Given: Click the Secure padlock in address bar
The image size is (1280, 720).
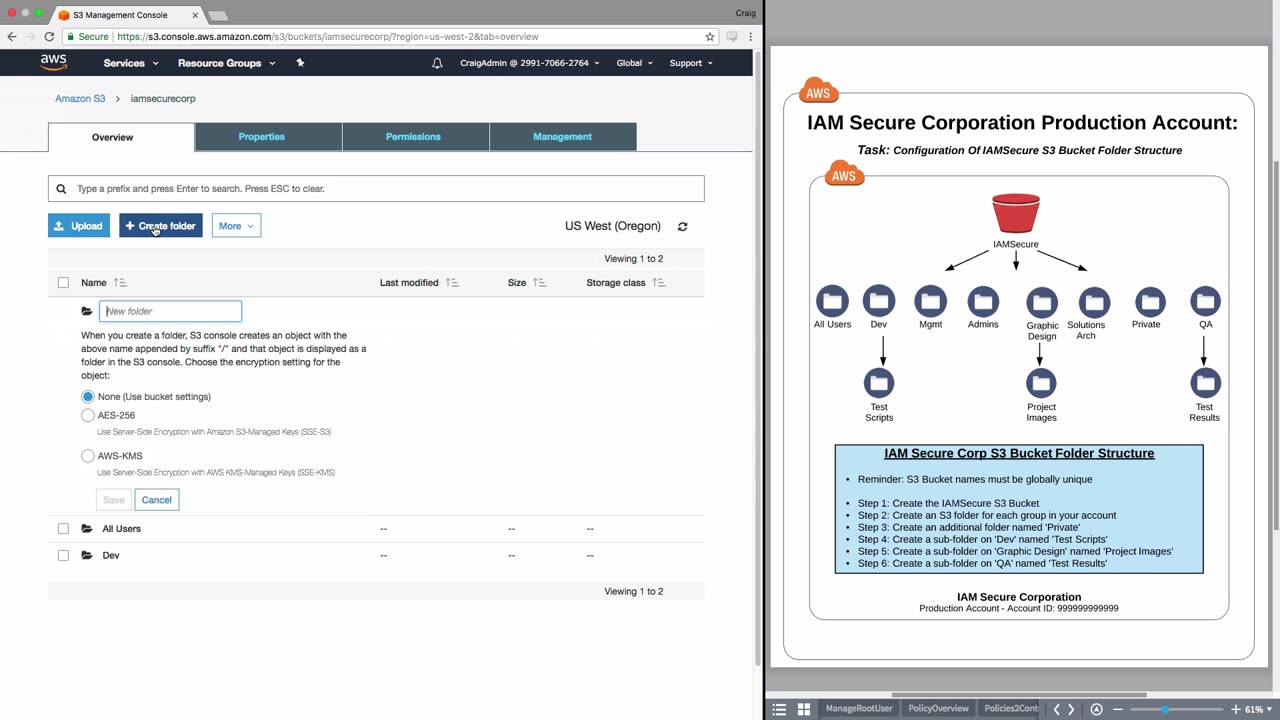Looking at the screenshot, I should coord(70,36).
